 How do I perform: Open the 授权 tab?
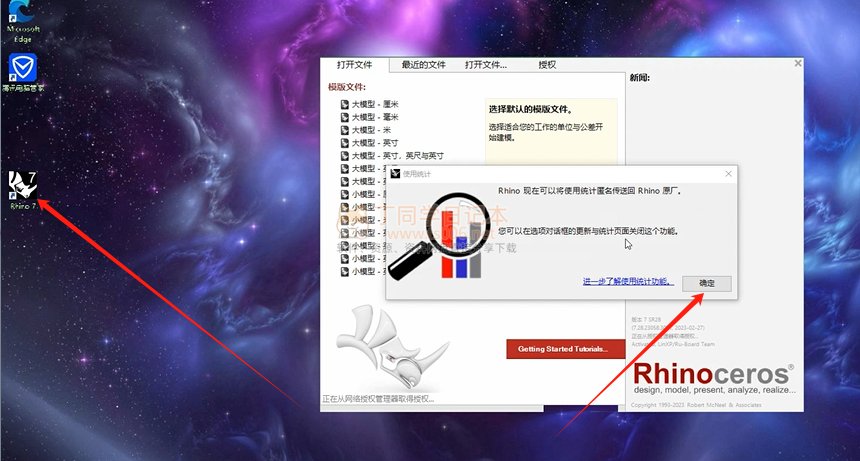click(x=547, y=65)
